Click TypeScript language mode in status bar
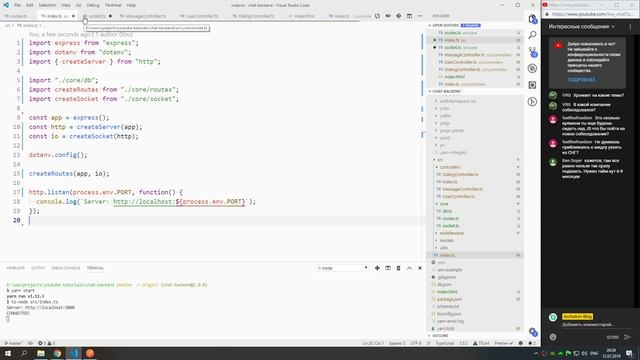Screen dimensions: 640x360 (444, 343)
